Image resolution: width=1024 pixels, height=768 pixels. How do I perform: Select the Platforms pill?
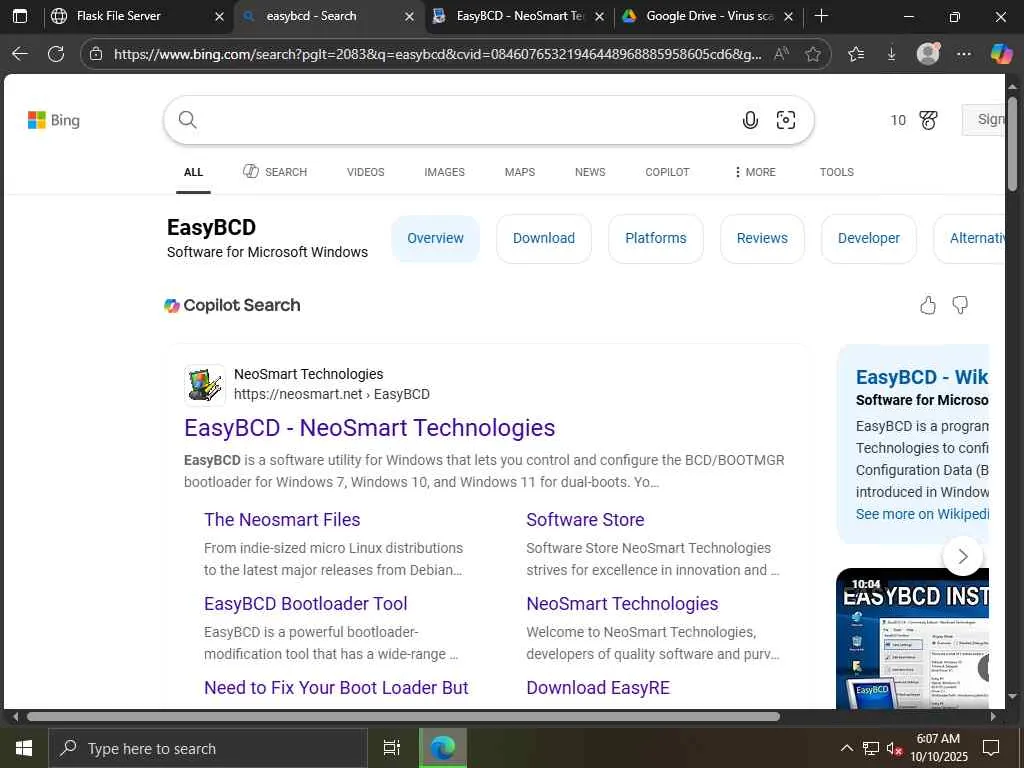[656, 238]
